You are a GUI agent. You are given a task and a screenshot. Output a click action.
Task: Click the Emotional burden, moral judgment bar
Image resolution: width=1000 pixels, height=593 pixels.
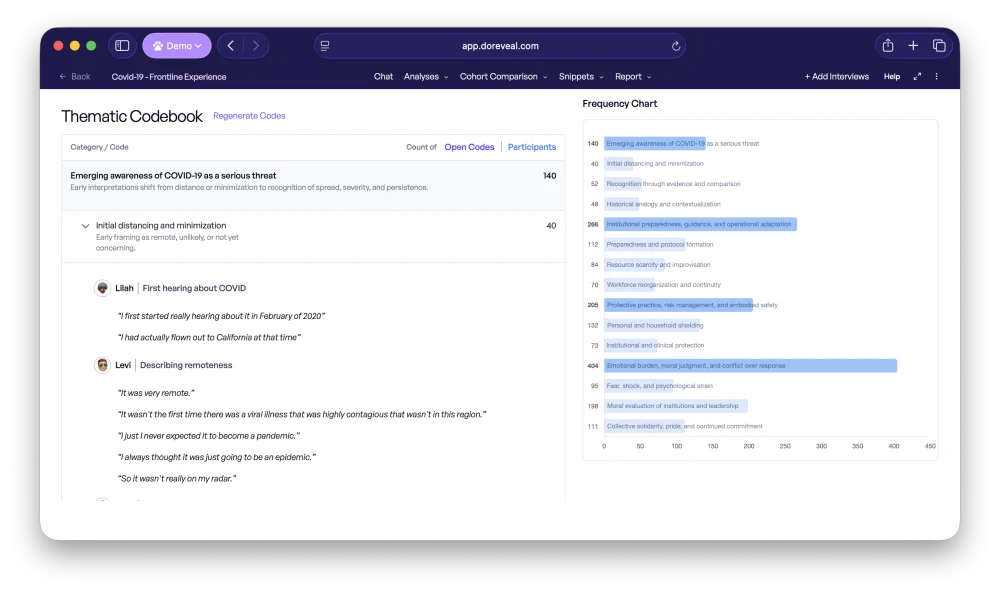750,366
